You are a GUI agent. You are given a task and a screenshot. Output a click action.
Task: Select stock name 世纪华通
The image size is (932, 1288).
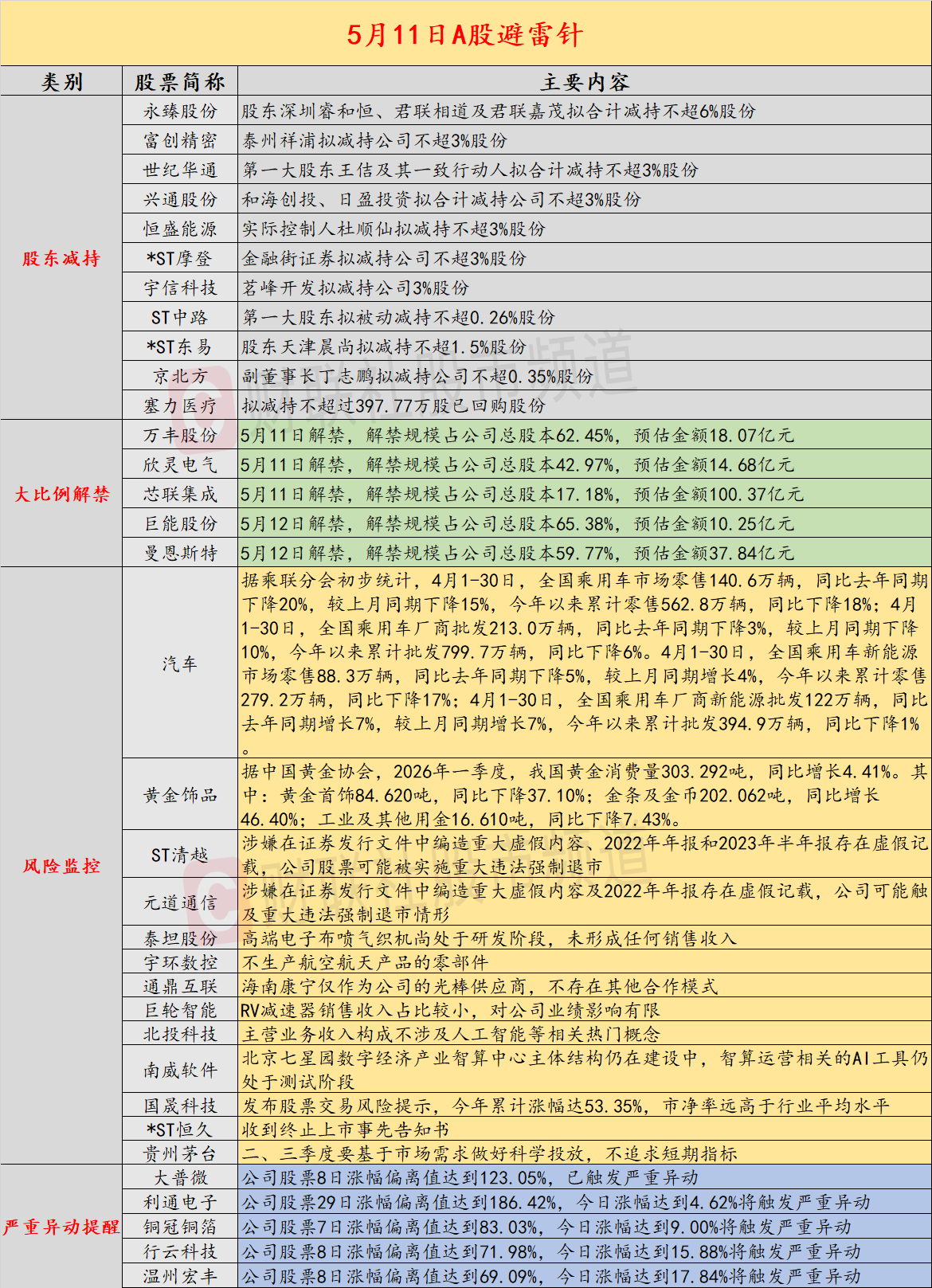[180, 170]
